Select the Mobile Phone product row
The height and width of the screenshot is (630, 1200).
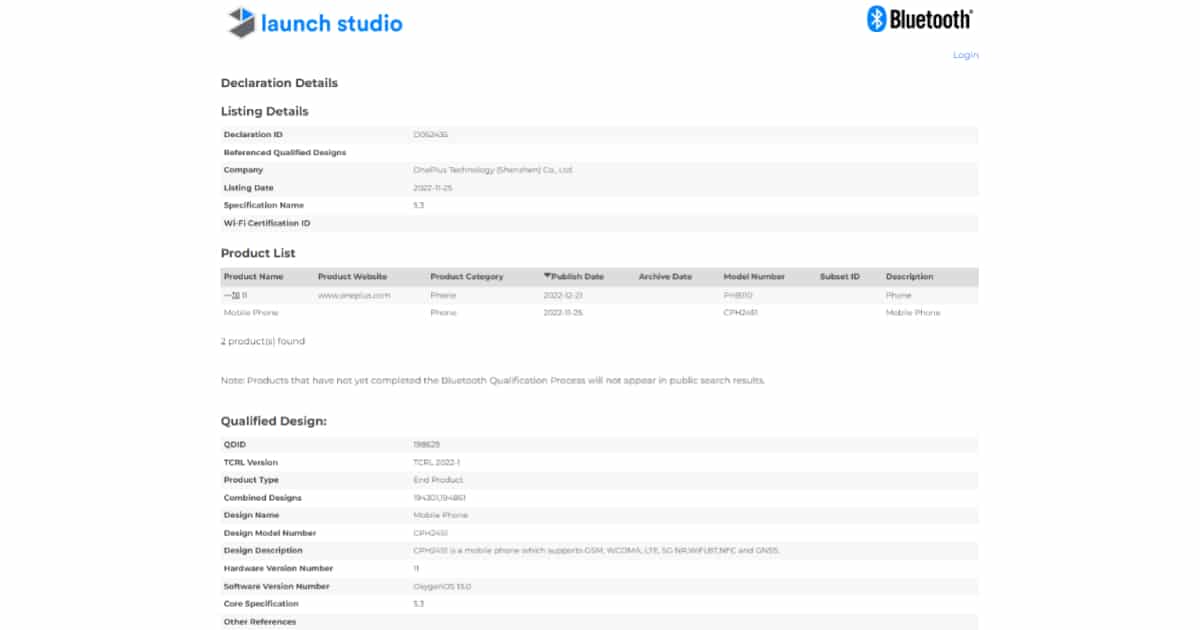(x=250, y=313)
